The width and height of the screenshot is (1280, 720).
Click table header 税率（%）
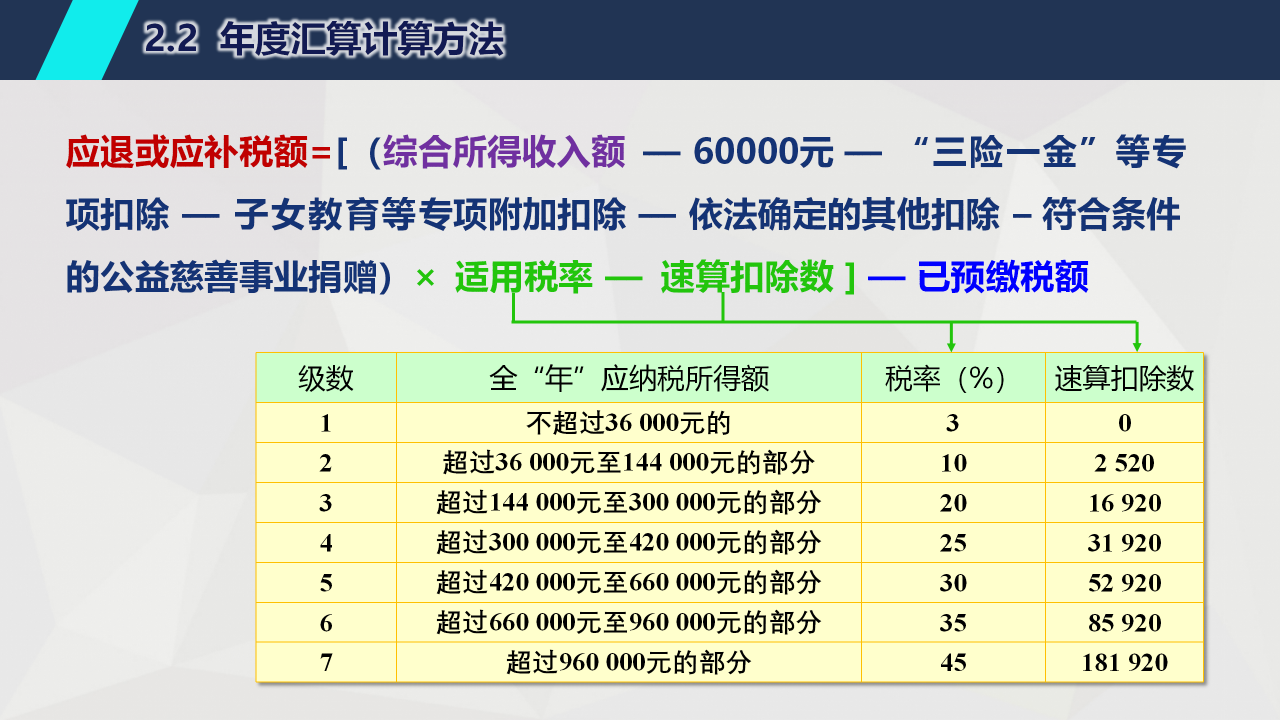[x=954, y=378]
